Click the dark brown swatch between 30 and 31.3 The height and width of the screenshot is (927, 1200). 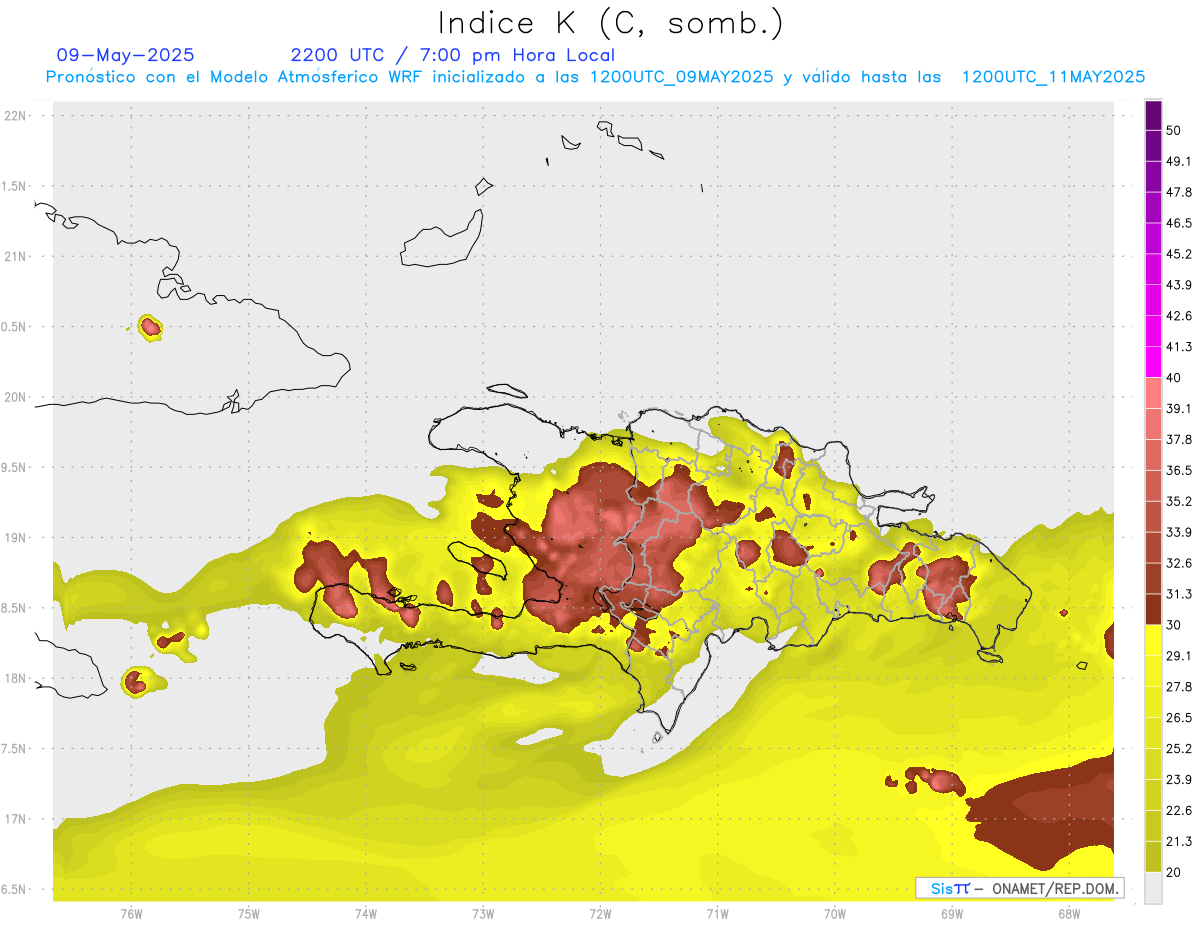[1154, 609]
